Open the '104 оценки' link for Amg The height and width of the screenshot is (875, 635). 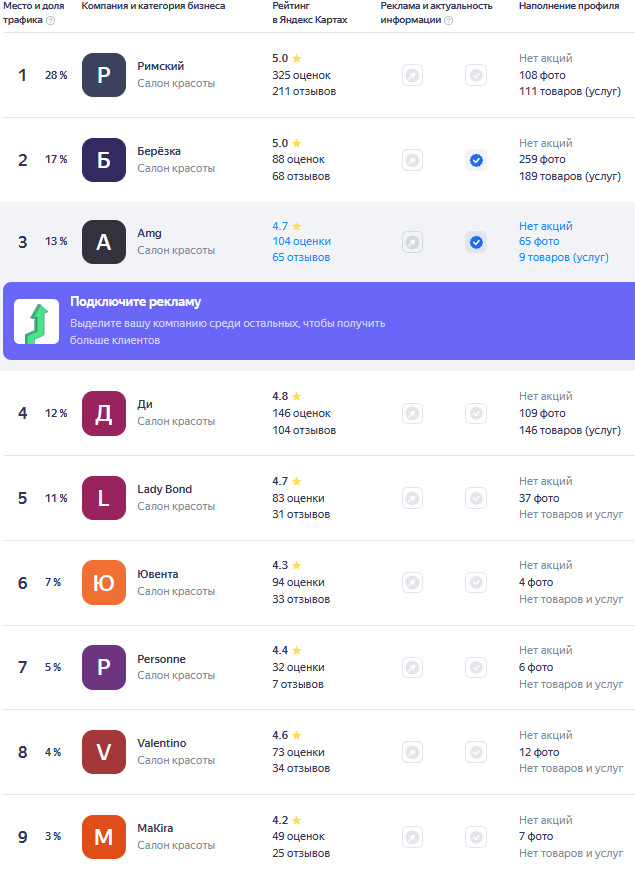click(301, 242)
